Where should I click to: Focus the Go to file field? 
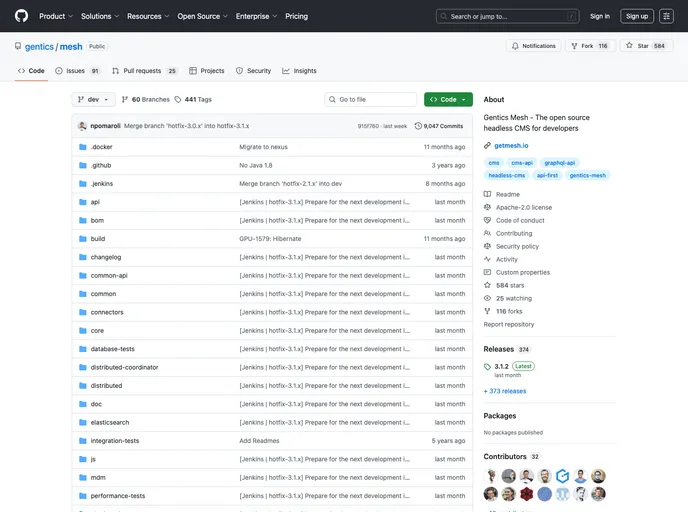371,100
